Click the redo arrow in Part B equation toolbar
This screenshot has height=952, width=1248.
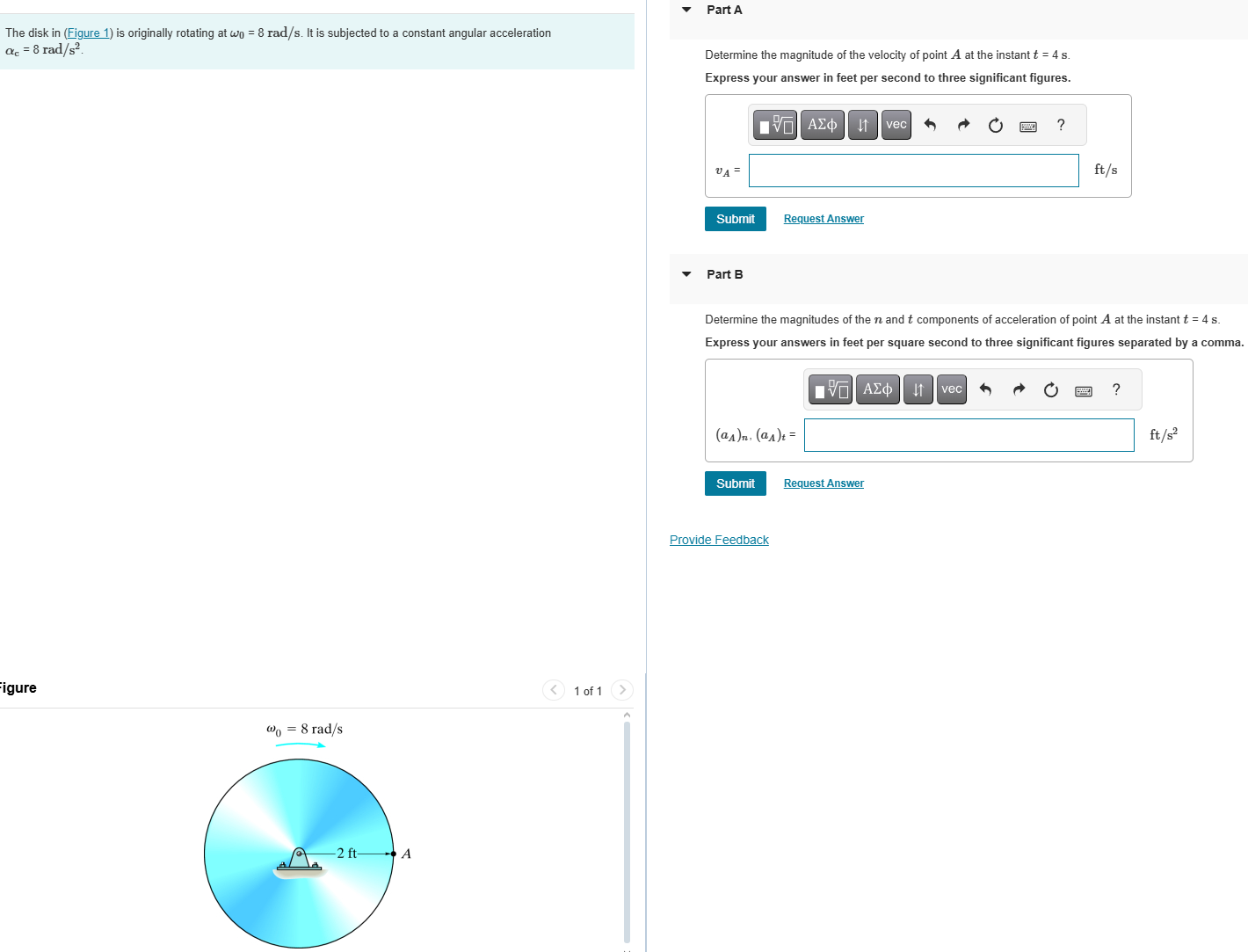pyautogui.click(x=1019, y=389)
